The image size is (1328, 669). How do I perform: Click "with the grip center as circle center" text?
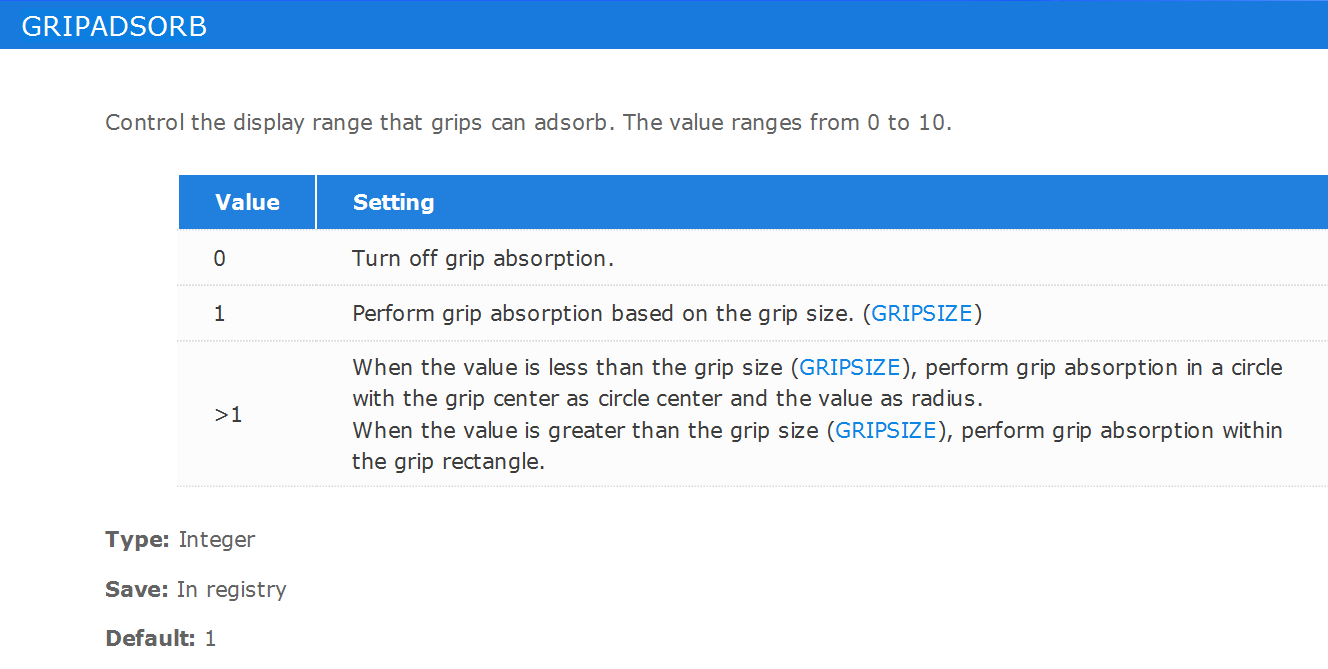(x=539, y=399)
